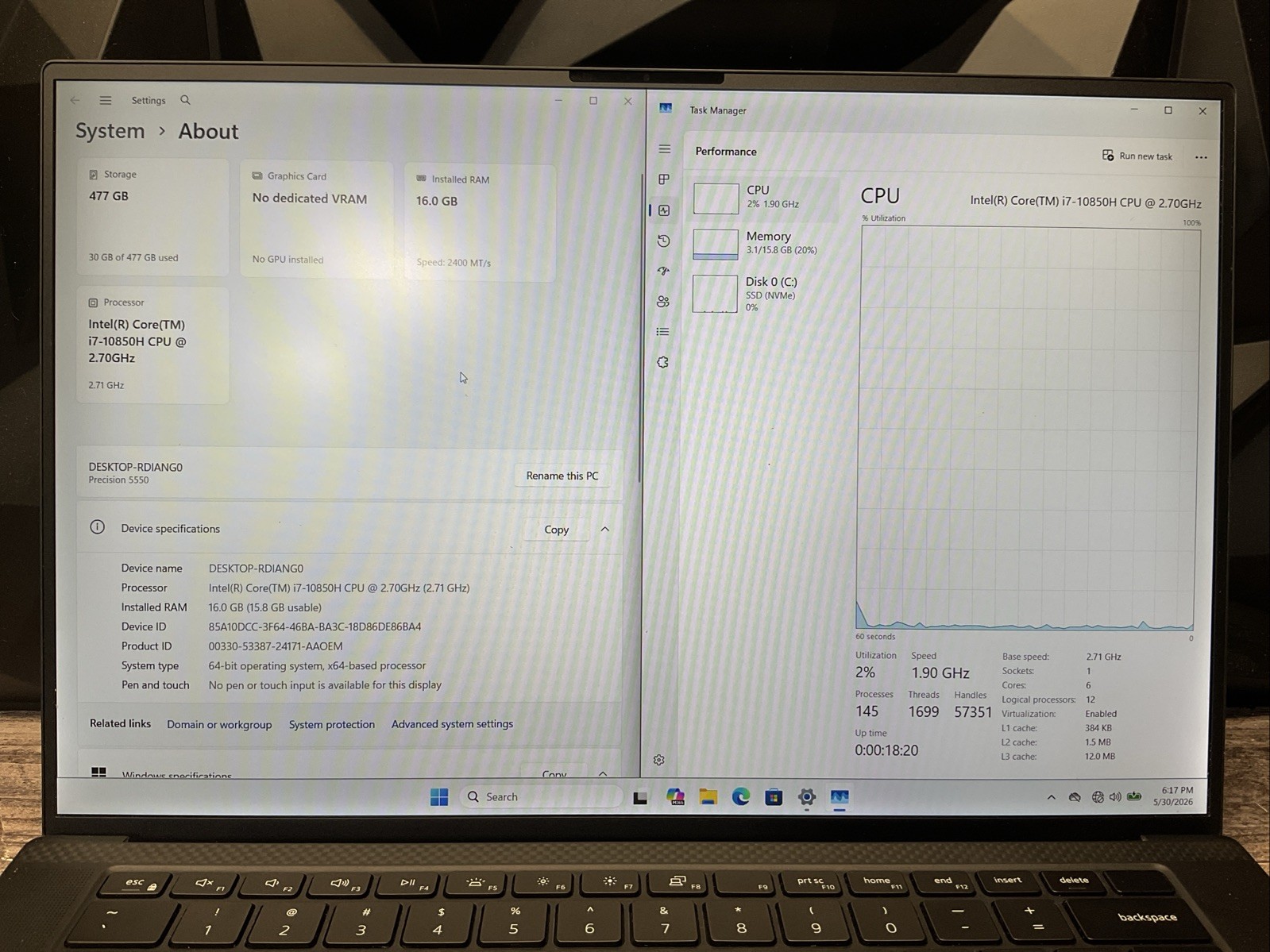Screen dimensions: 1270x952
Task: Select Product ID 00330-53387-24171-AAOEM
Action: pyautogui.click(x=276, y=646)
